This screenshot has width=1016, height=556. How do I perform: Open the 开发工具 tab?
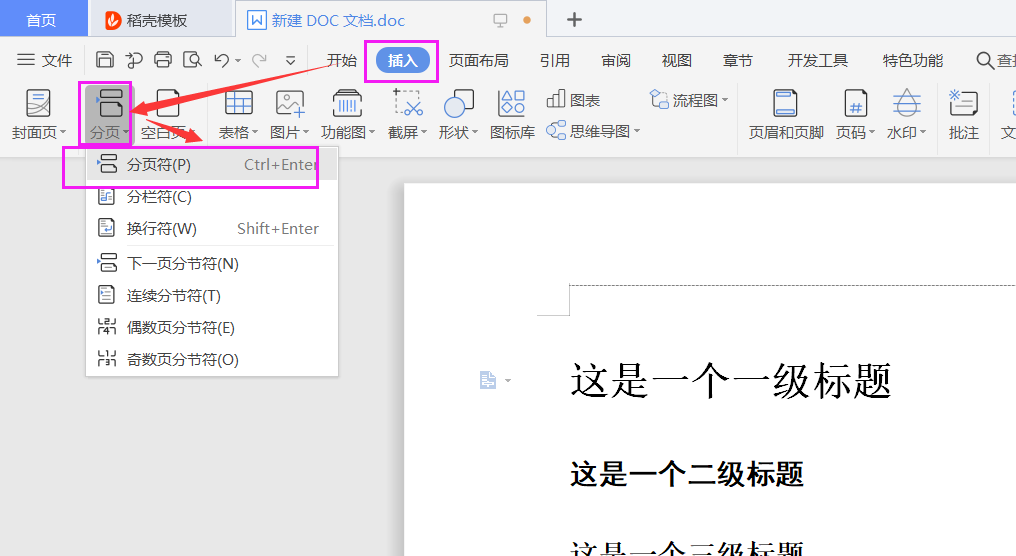tap(817, 60)
